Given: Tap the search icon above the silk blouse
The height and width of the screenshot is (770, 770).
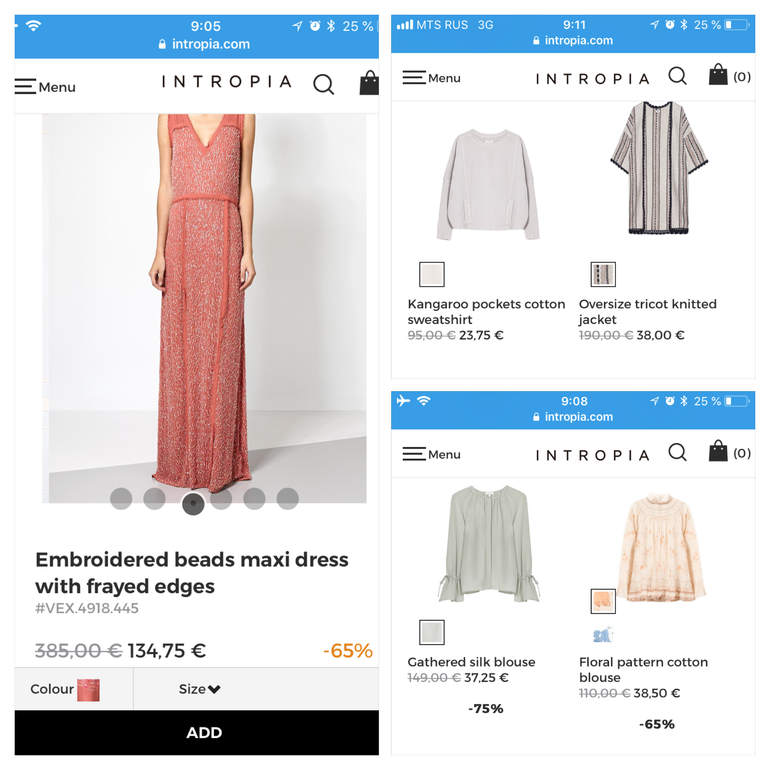Looking at the screenshot, I should point(677,453).
